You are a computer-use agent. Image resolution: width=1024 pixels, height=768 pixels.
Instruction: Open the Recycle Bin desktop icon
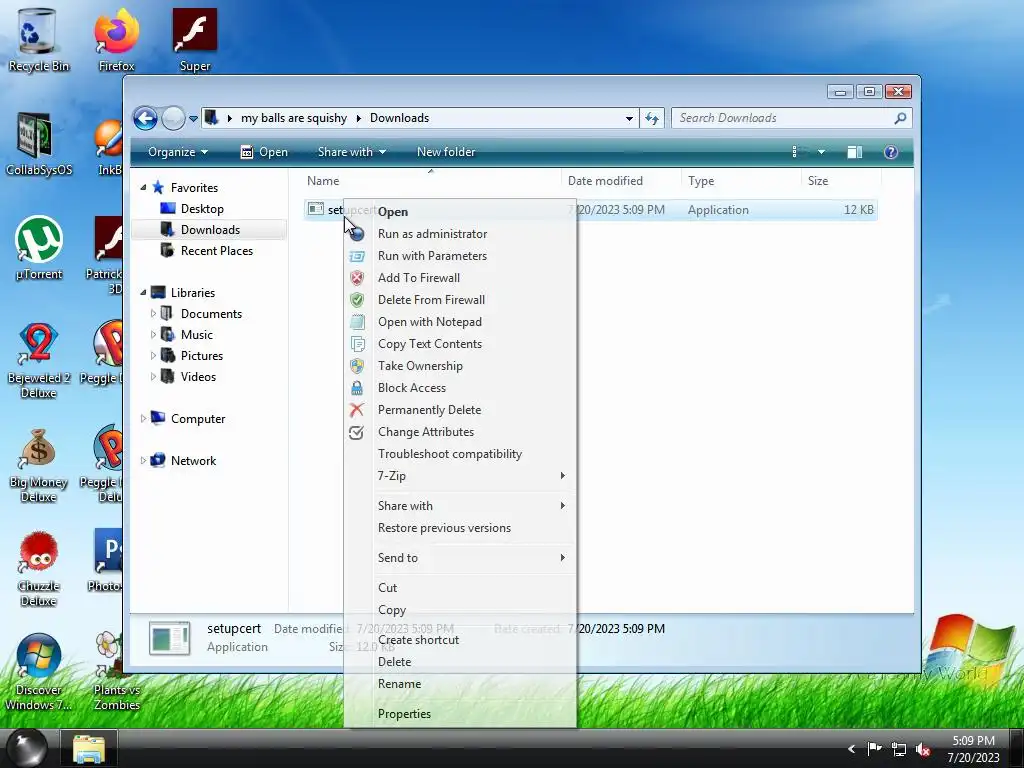coord(38,40)
